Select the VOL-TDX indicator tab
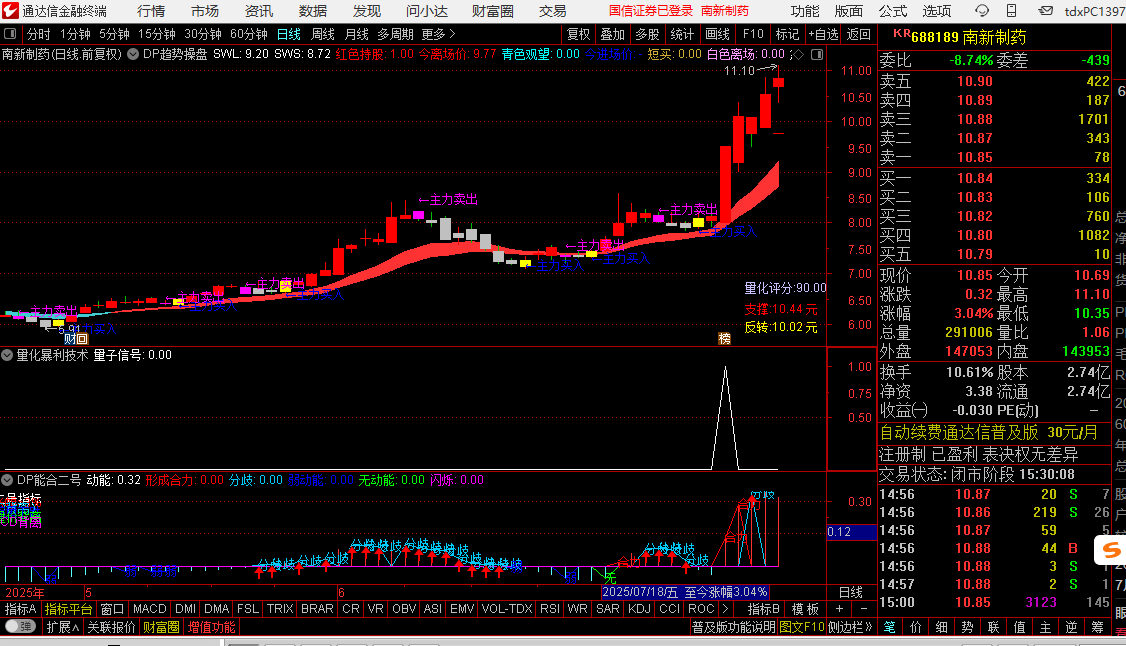Viewport: 1126px width, 646px height. [x=506, y=609]
